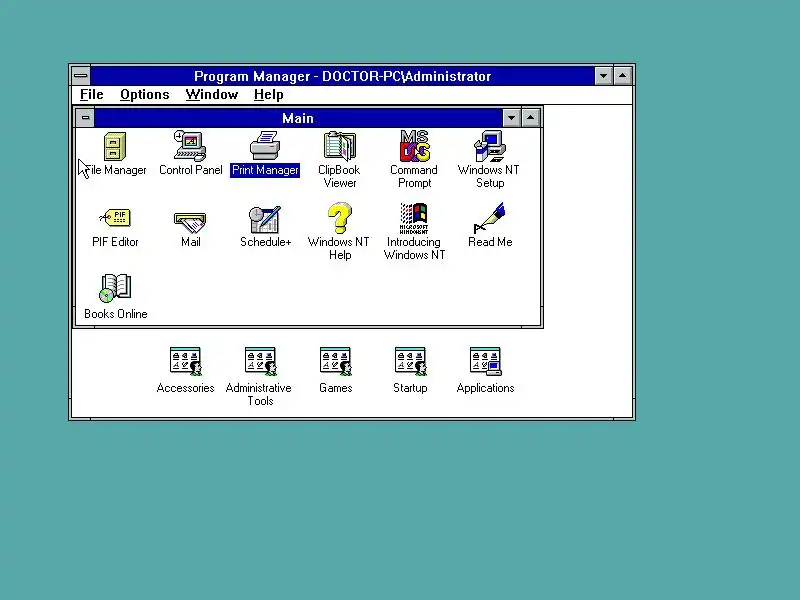Maximize the Main group window
This screenshot has width=800, height=600.
531,118
